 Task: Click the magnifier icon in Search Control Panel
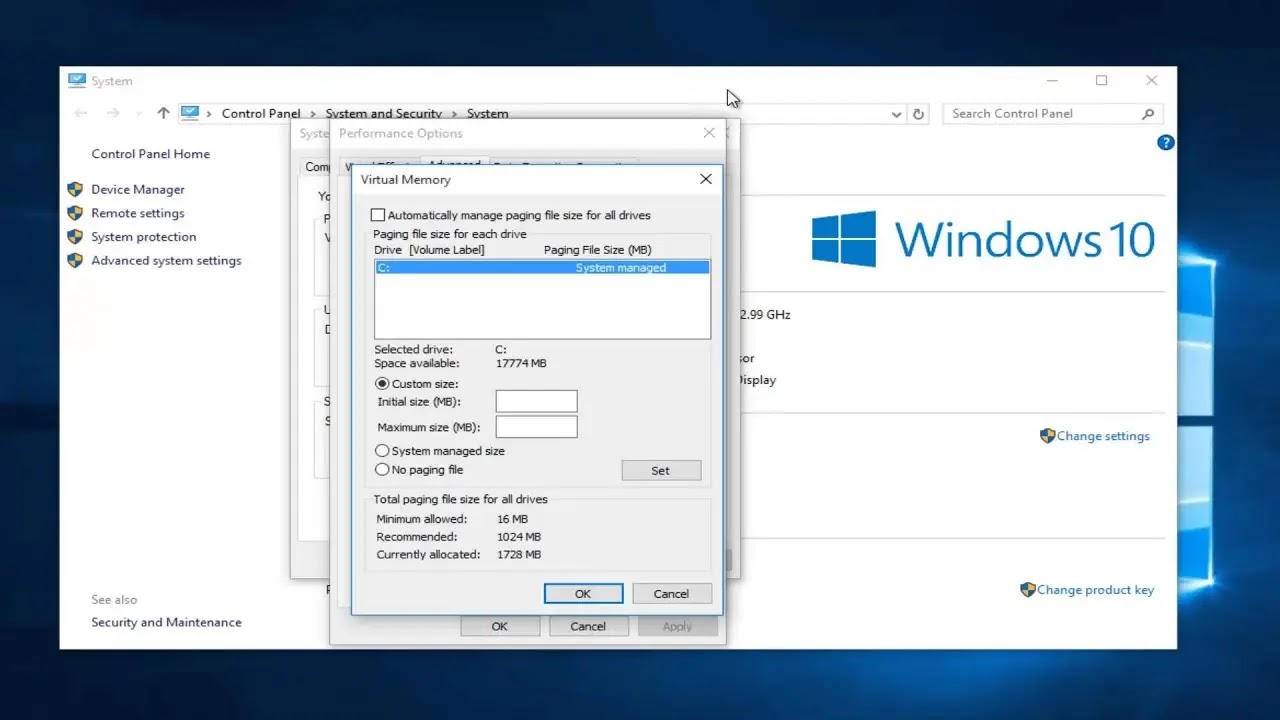click(1148, 114)
